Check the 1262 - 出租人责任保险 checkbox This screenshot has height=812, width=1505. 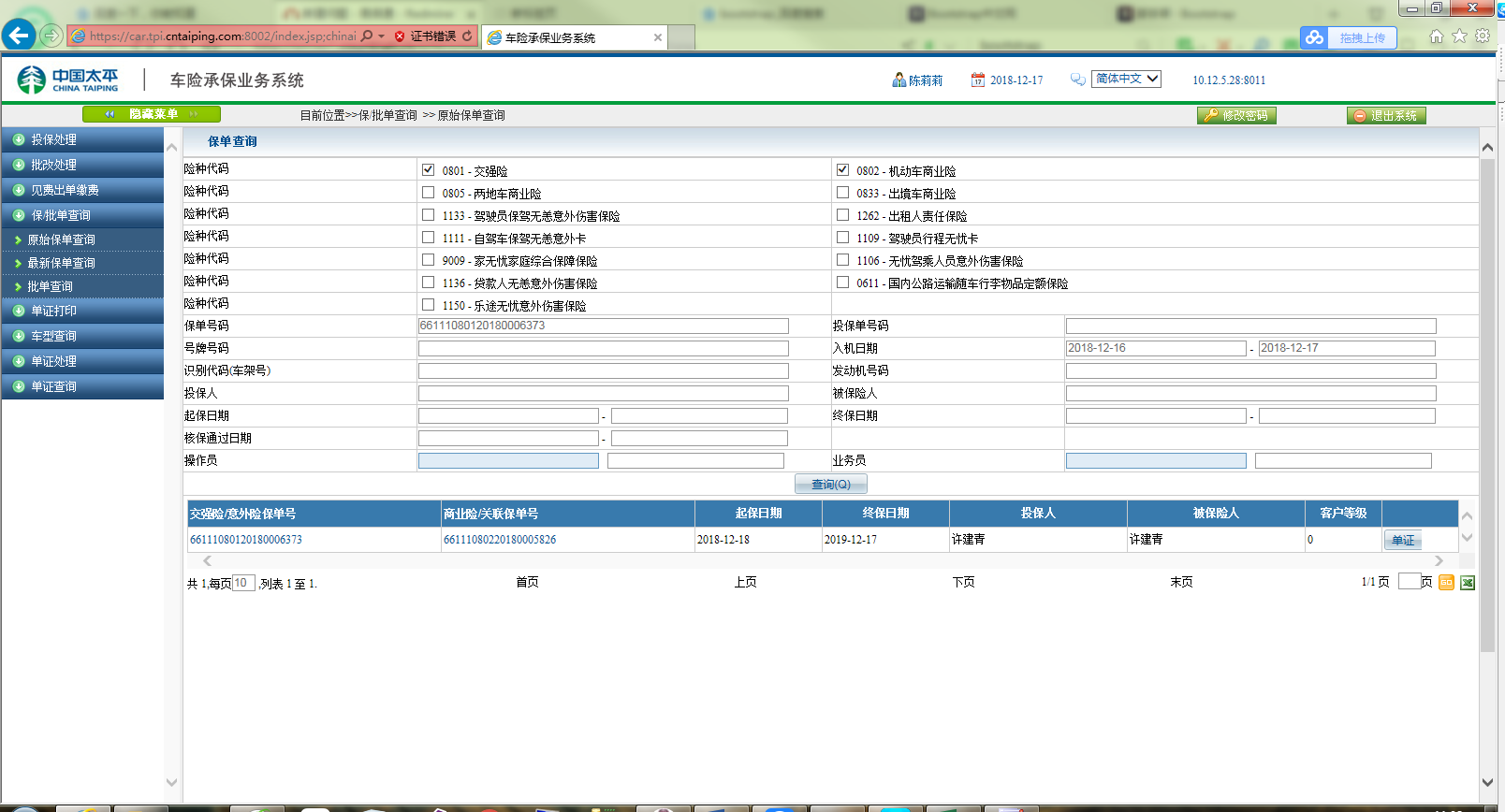coord(842,215)
